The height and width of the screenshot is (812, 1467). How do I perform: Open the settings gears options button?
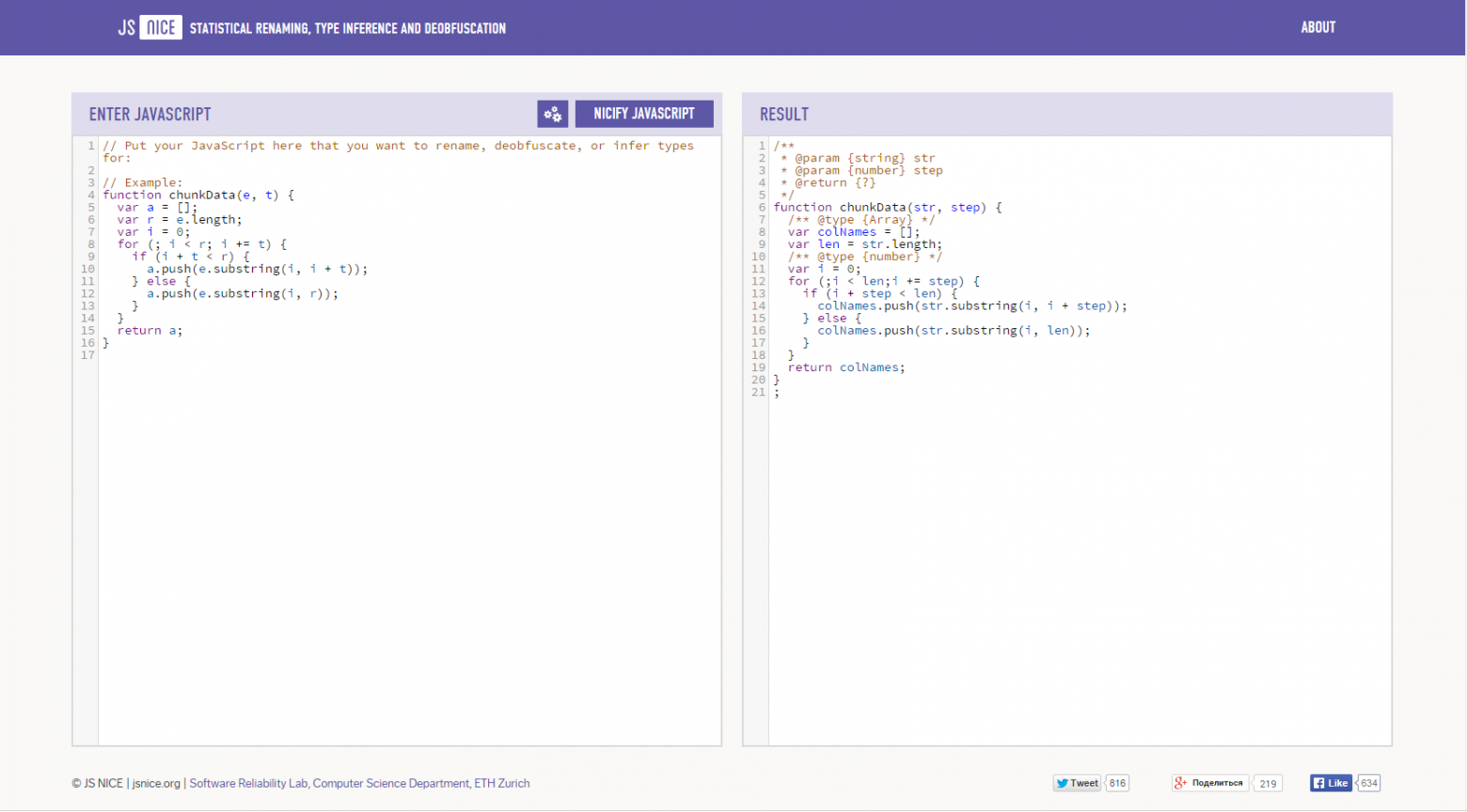tap(553, 114)
